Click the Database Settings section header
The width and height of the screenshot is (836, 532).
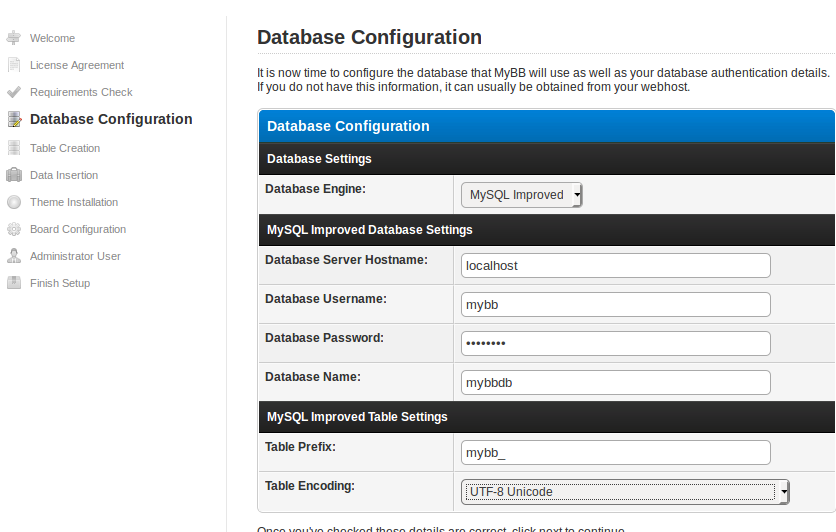(547, 159)
